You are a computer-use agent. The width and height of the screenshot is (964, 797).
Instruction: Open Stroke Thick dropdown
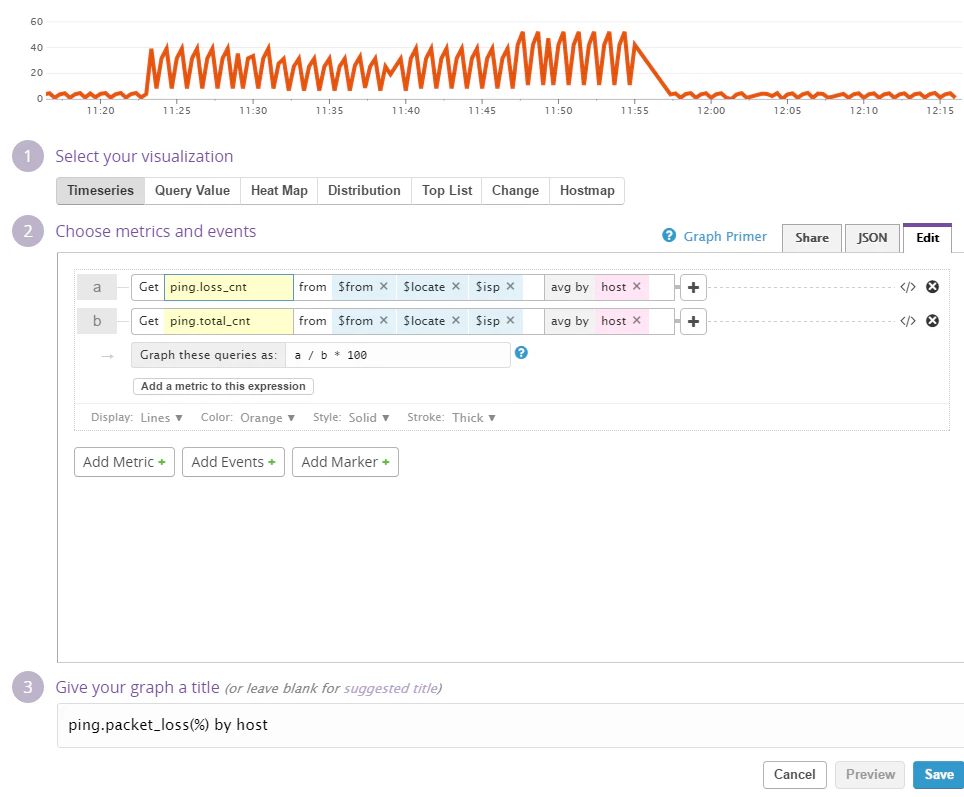click(474, 418)
